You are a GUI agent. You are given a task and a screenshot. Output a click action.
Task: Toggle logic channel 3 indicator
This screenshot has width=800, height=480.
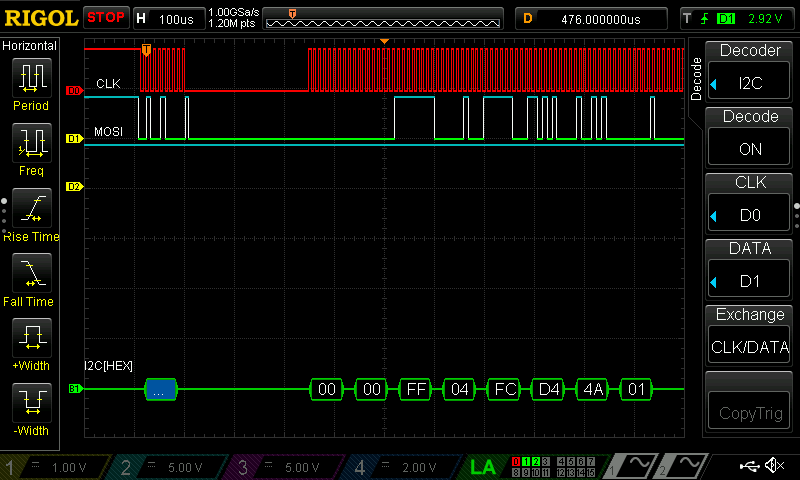pyautogui.click(x=545, y=461)
